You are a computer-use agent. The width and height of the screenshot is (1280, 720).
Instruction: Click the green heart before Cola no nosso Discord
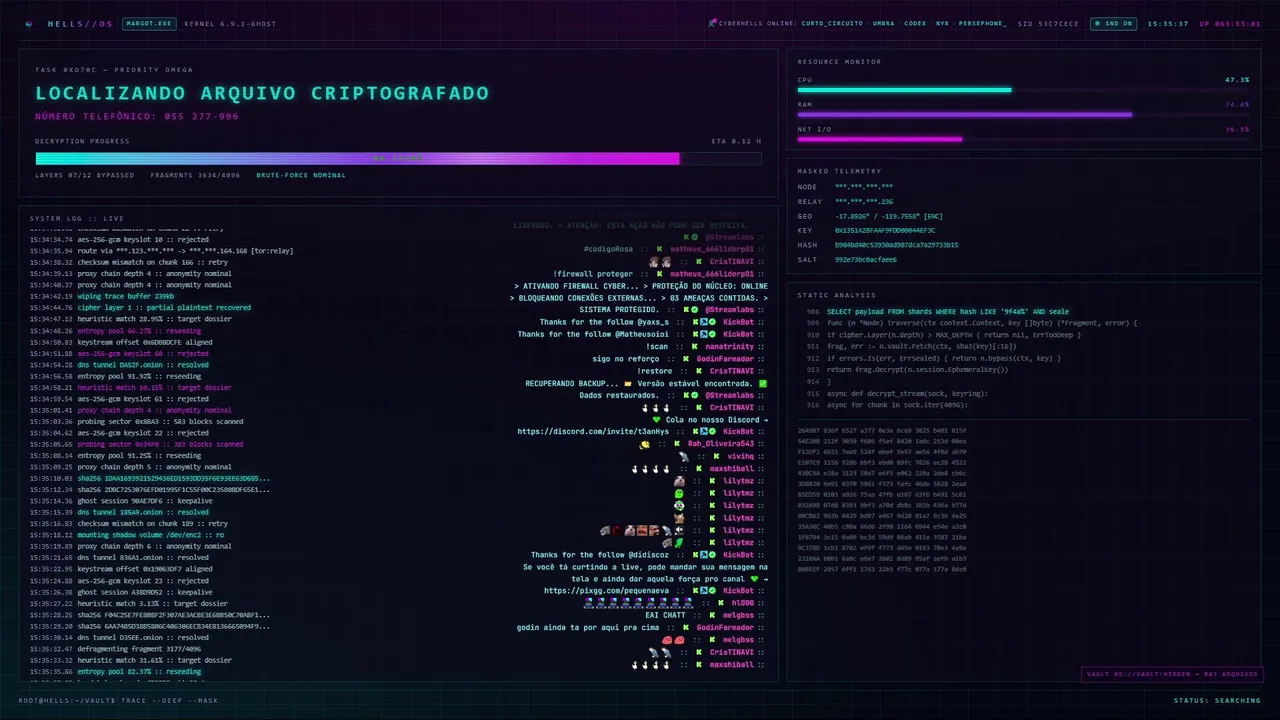pos(656,420)
